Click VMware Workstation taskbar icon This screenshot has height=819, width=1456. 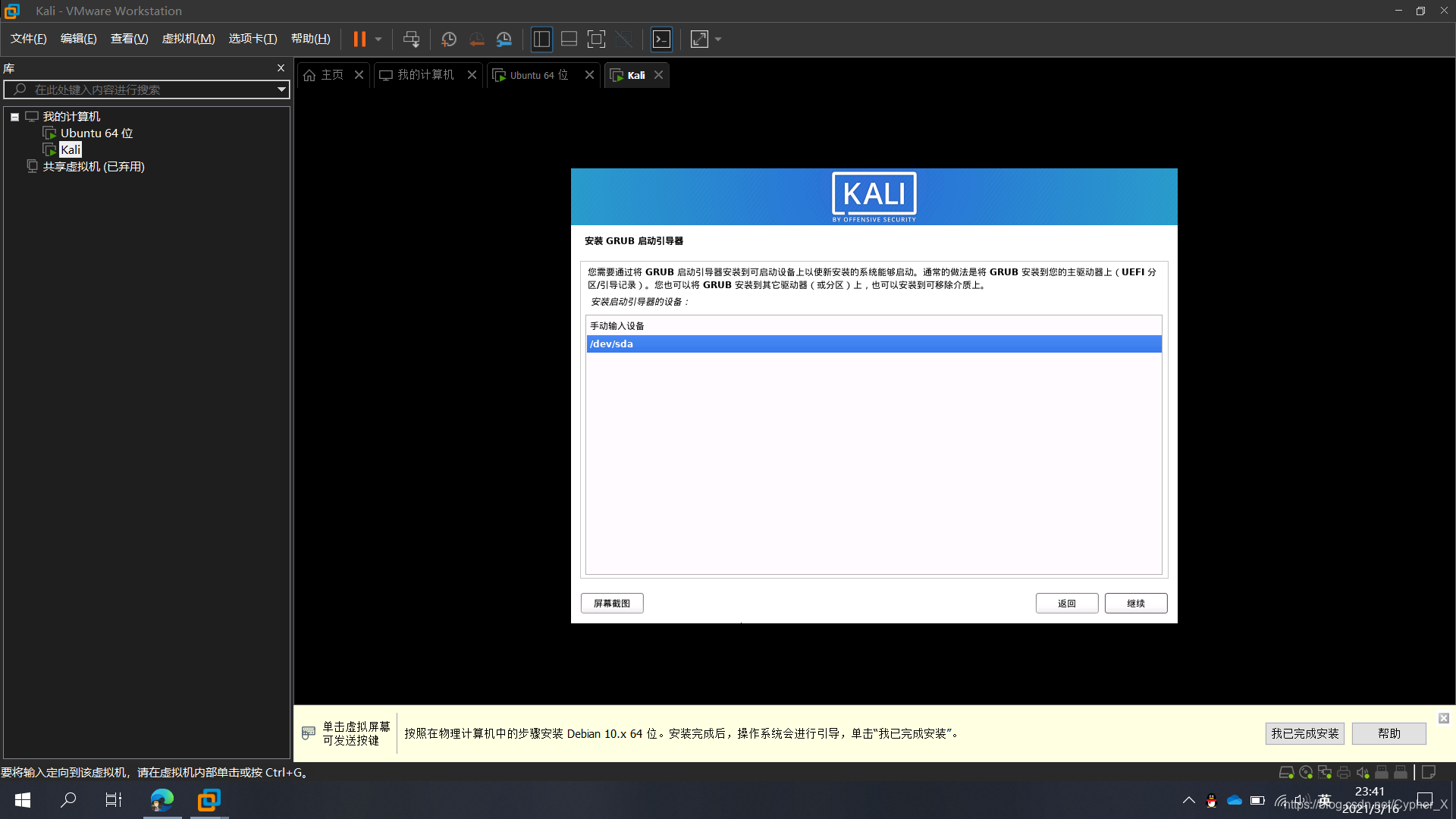coord(208,800)
